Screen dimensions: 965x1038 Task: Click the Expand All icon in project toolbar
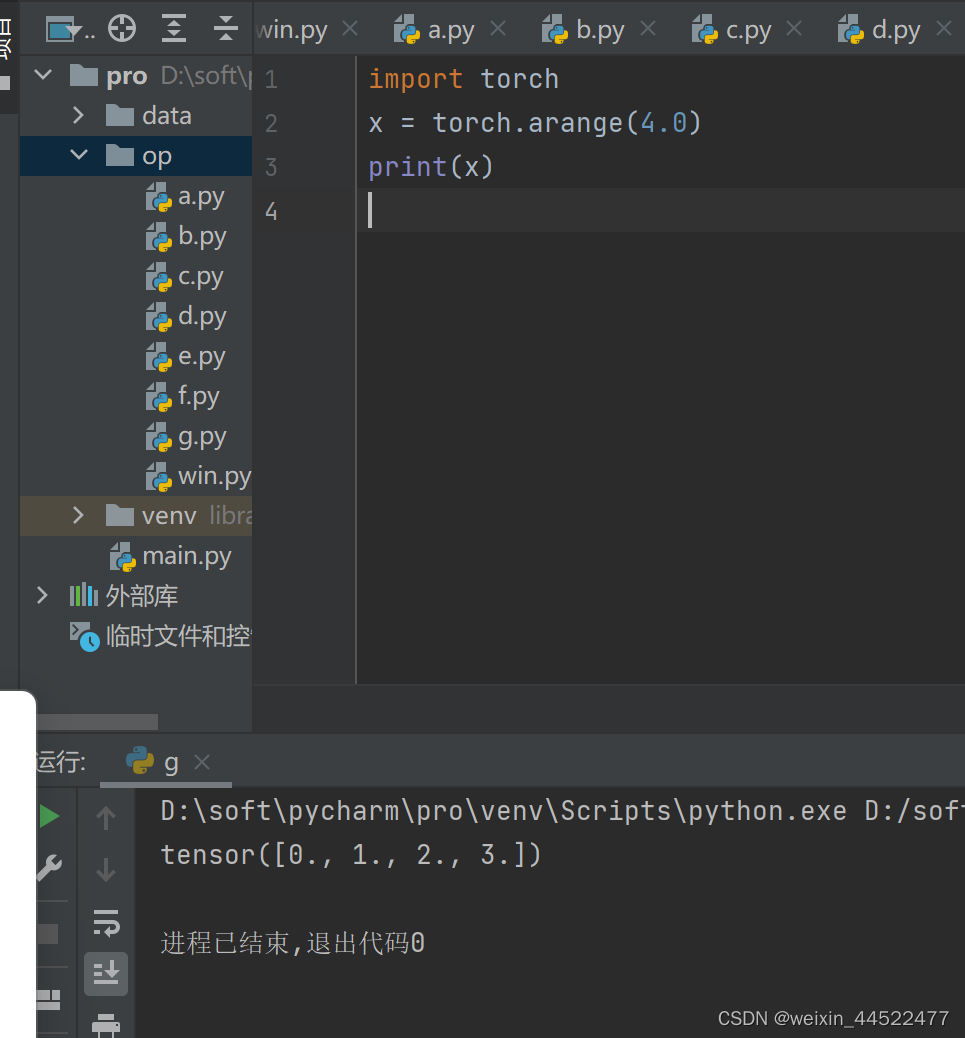tap(173, 28)
